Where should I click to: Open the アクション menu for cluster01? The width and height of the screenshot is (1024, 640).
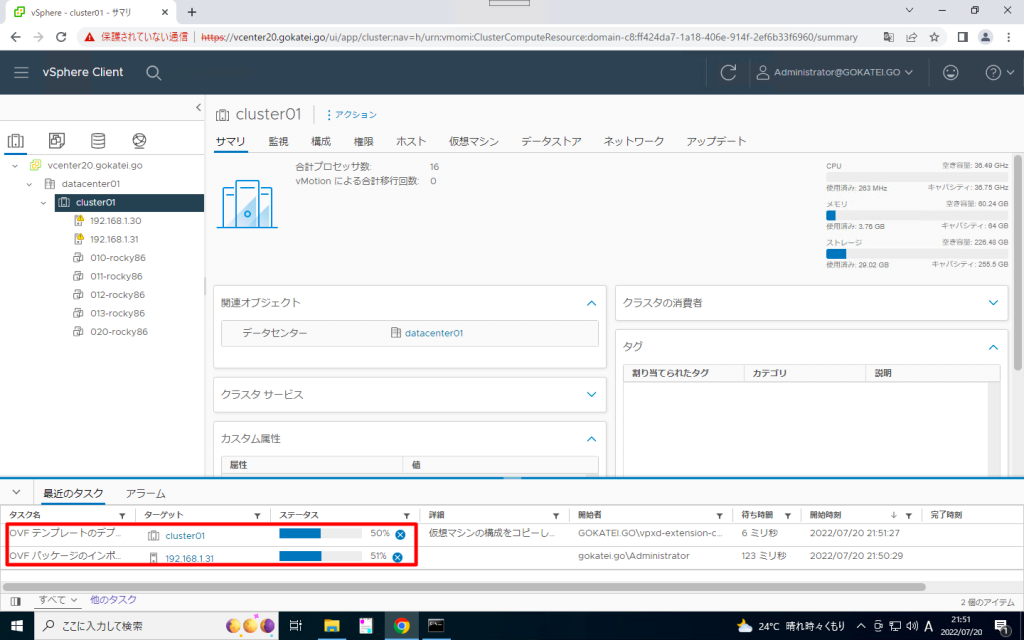[x=352, y=114]
